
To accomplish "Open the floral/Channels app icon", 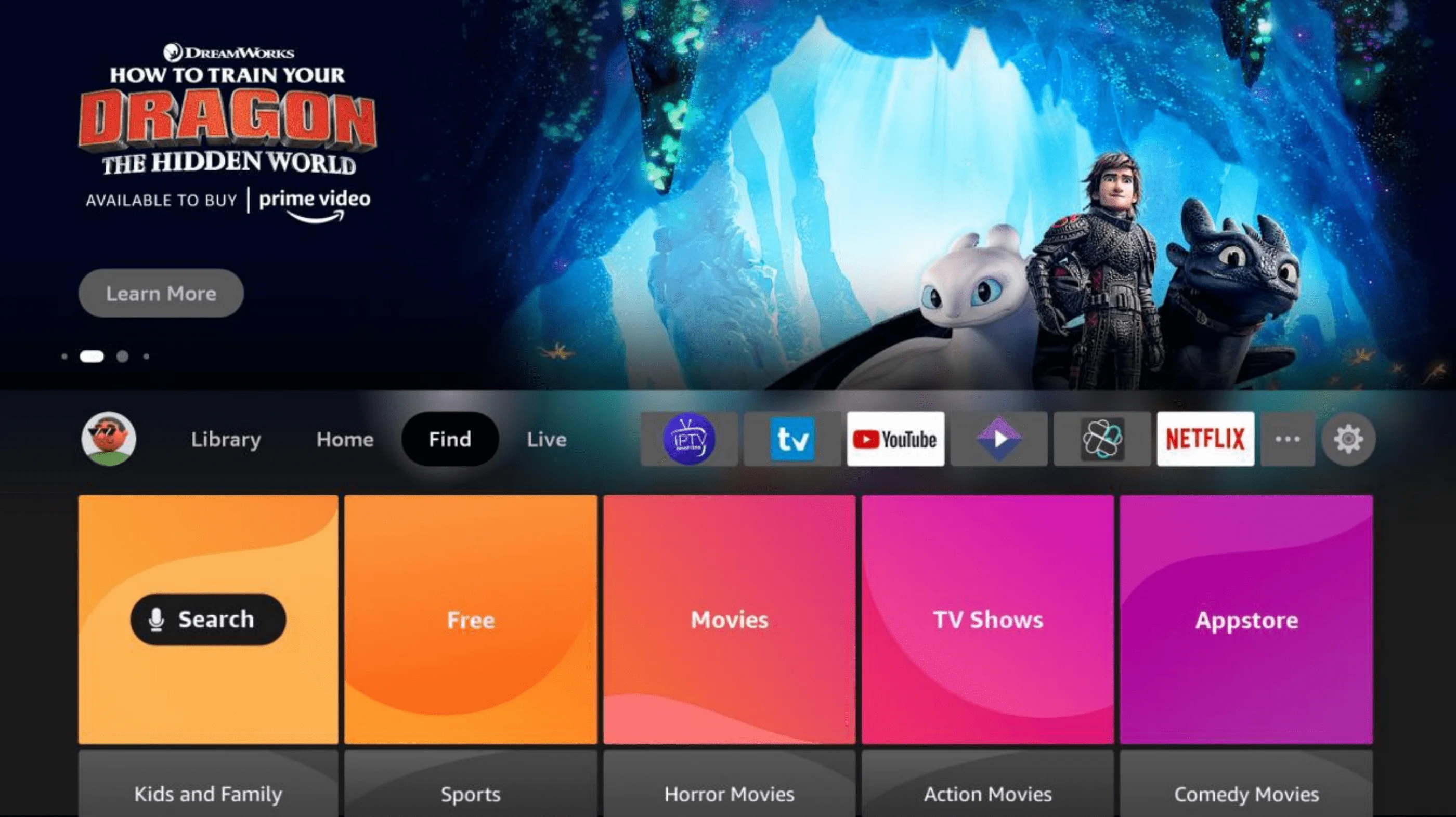I will point(1100,437).
